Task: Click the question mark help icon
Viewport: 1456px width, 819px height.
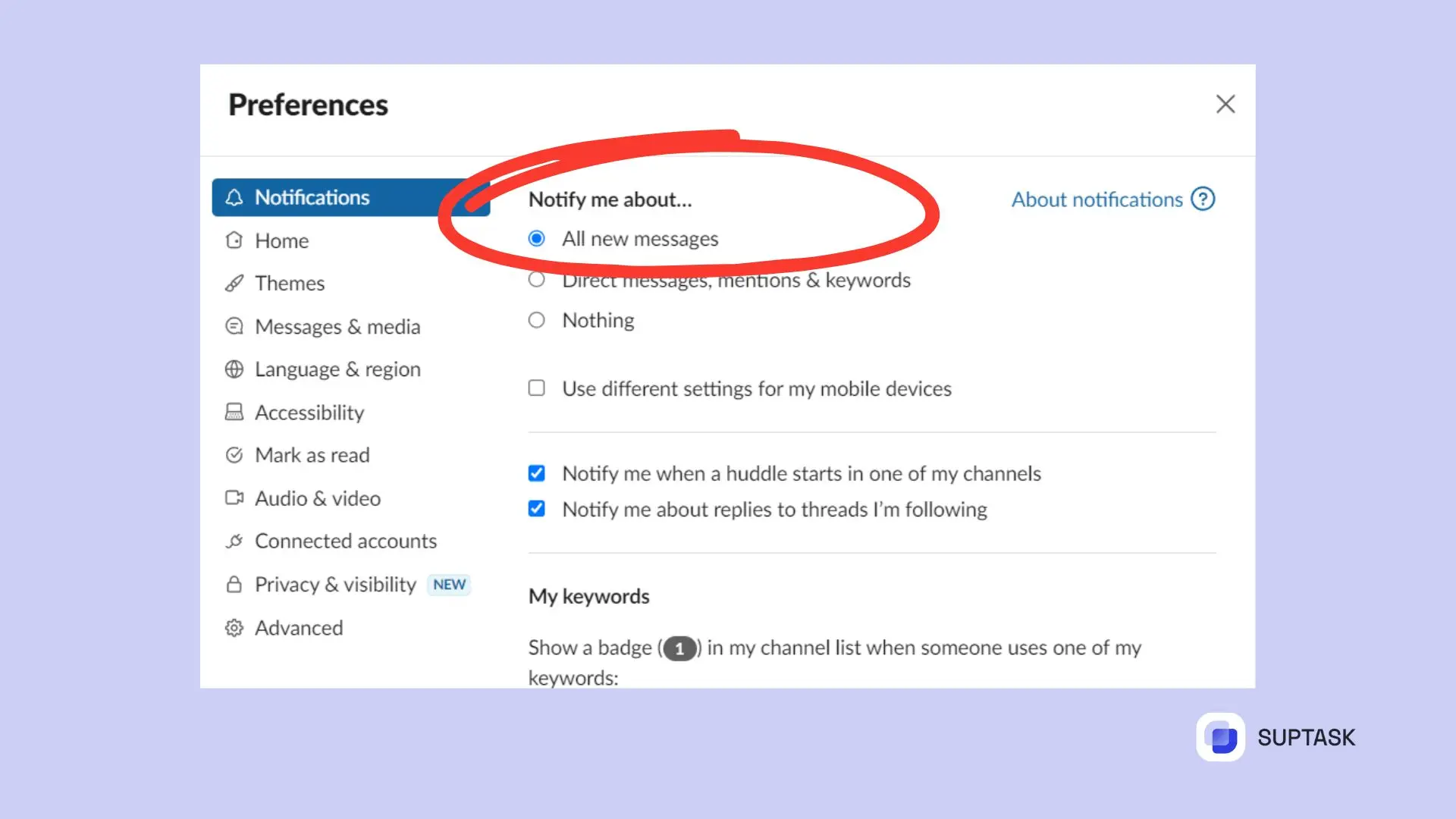Action: tap(1203, 199)
